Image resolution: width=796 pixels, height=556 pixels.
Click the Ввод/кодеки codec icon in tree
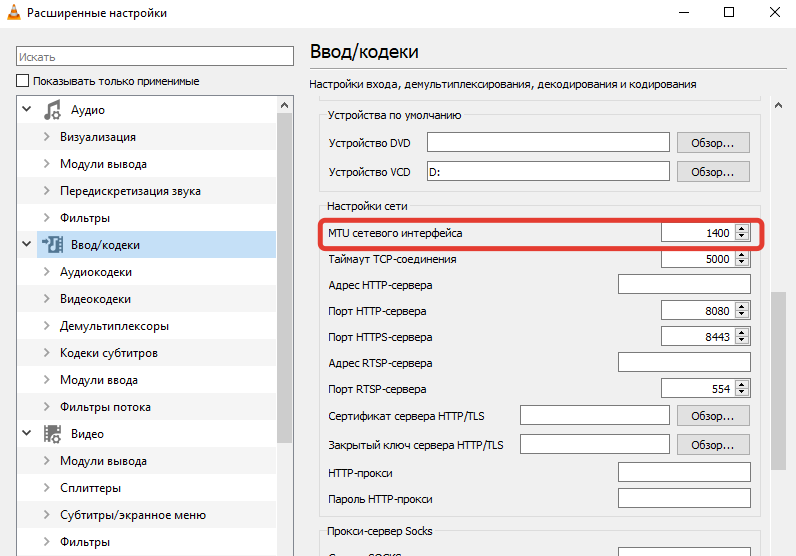[52, 245]
